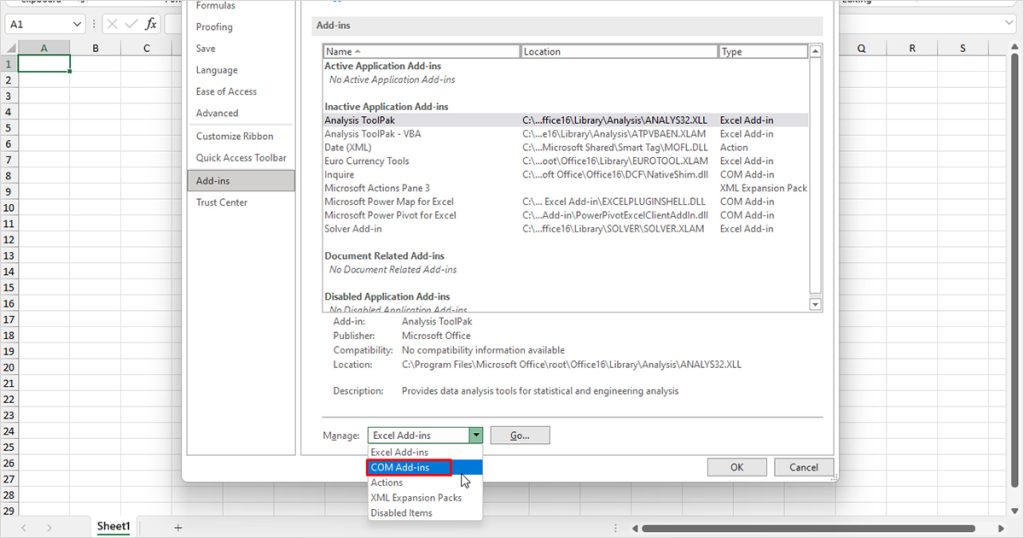The width and height of the screenshot is (1024, 538).
Task: Click the previous sheet navigation arrow
Action: (x=24, y=528)
